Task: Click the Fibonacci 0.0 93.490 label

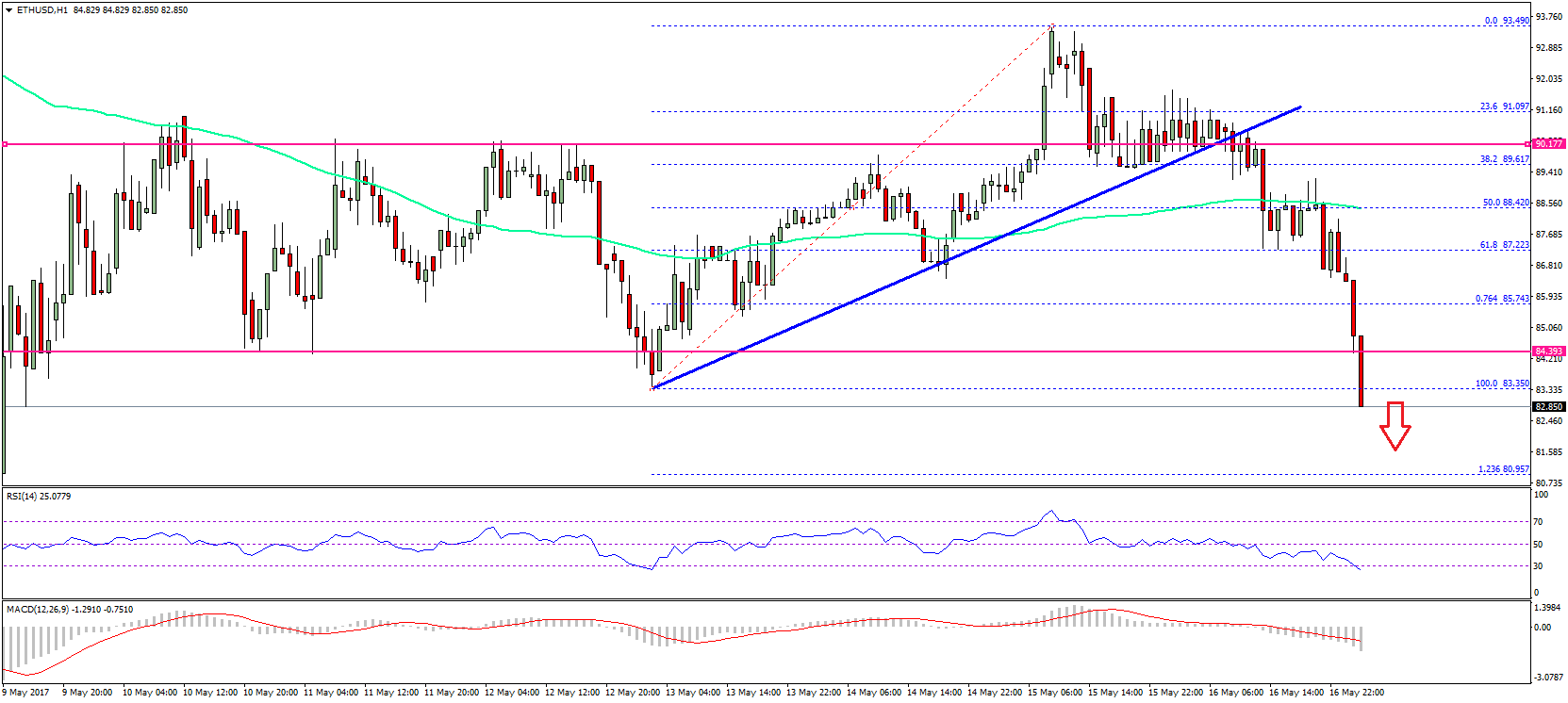Action: [x=1507, y=21]
